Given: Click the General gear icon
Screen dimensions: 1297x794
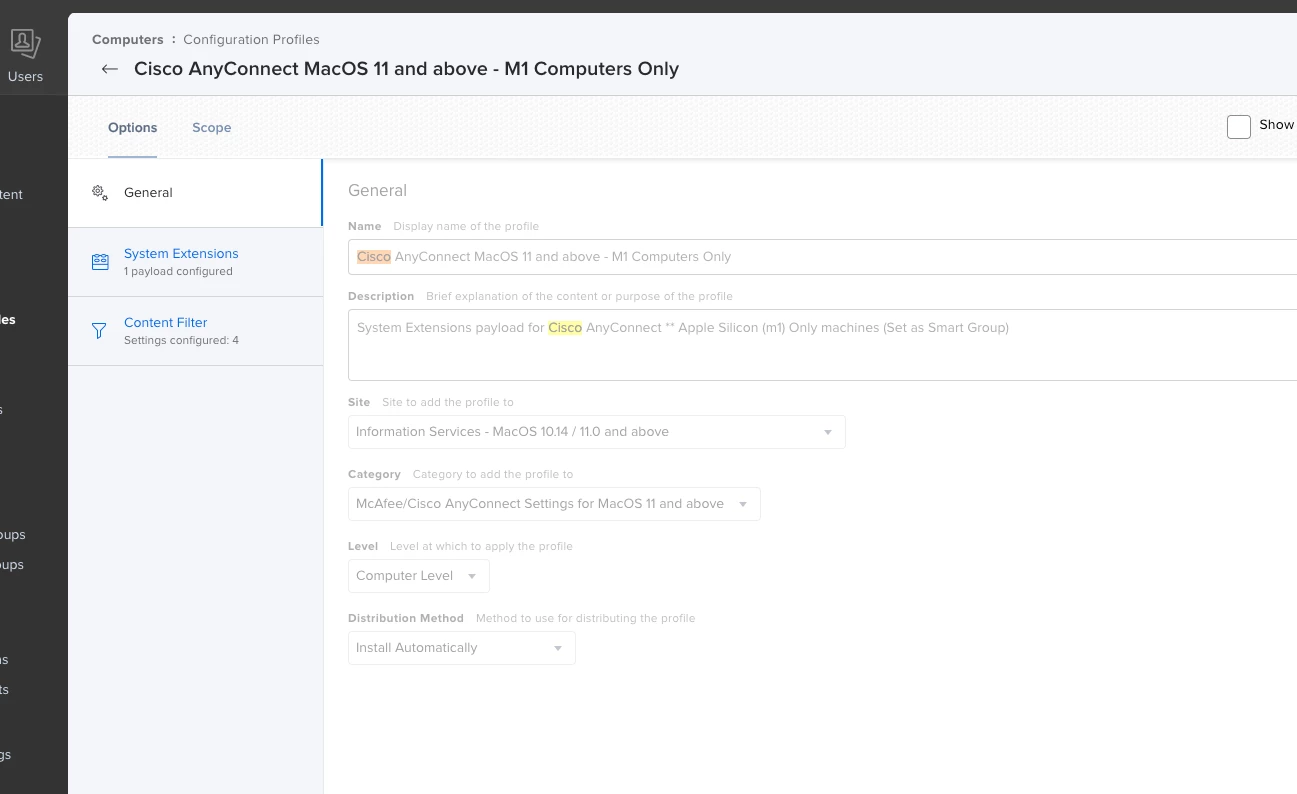Looking at the screenshot, I should pyautogui.click(x=100, y=192).
